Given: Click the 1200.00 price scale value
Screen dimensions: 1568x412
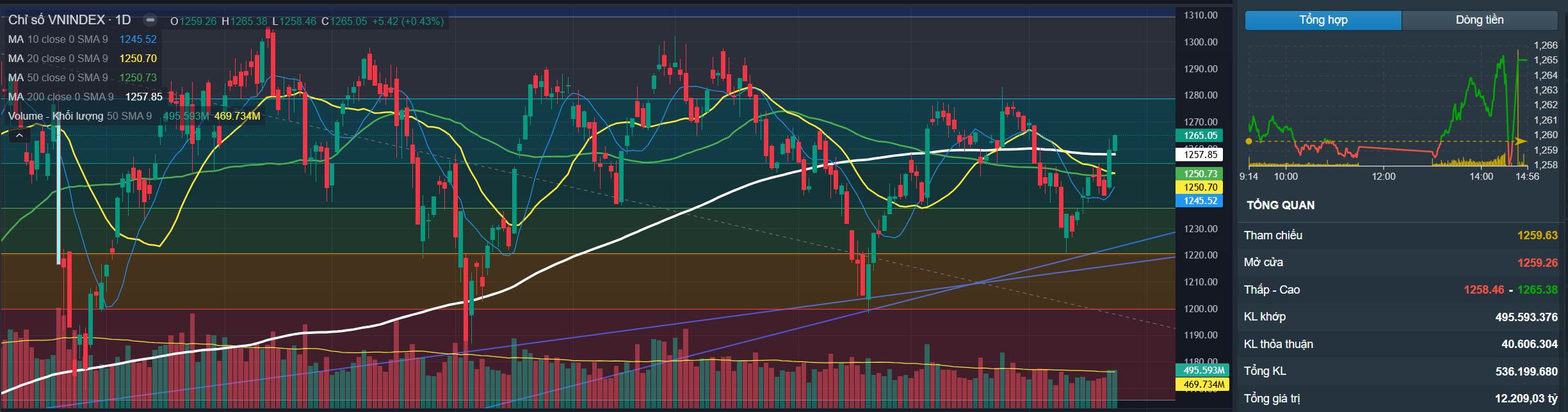Looking at the screenshot, I should [1200, 308].
